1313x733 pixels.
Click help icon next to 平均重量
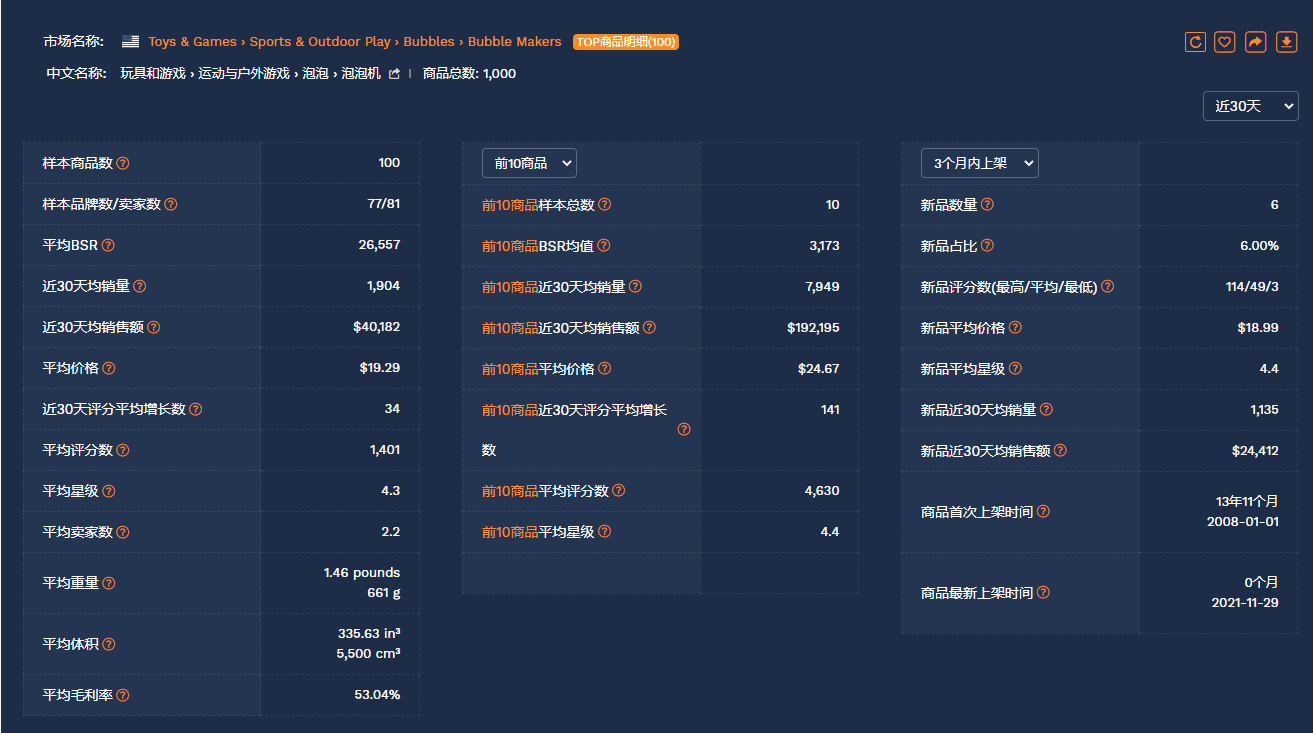point(109,583)
